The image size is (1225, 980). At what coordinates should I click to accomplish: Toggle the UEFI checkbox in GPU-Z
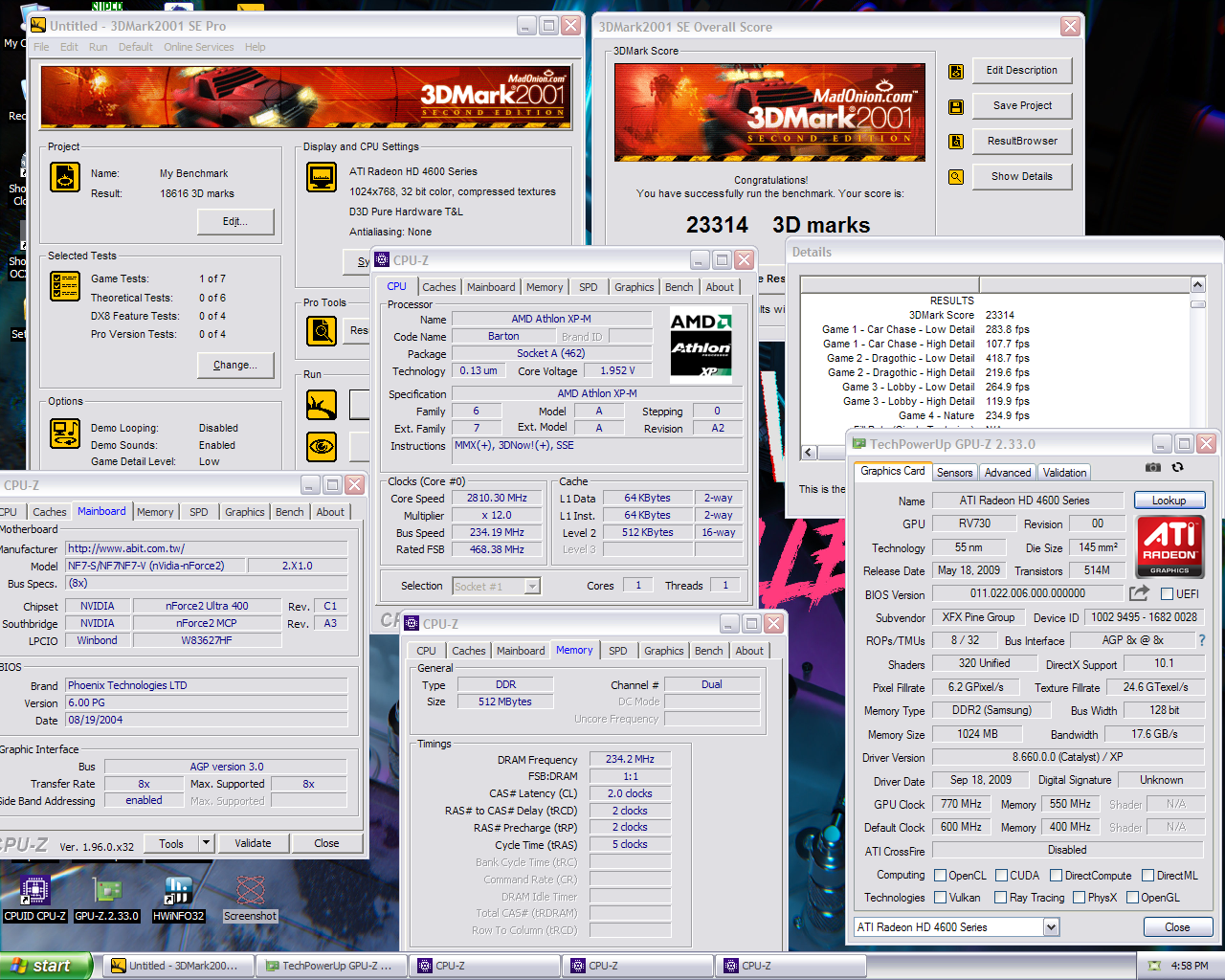pos(1167,594)
